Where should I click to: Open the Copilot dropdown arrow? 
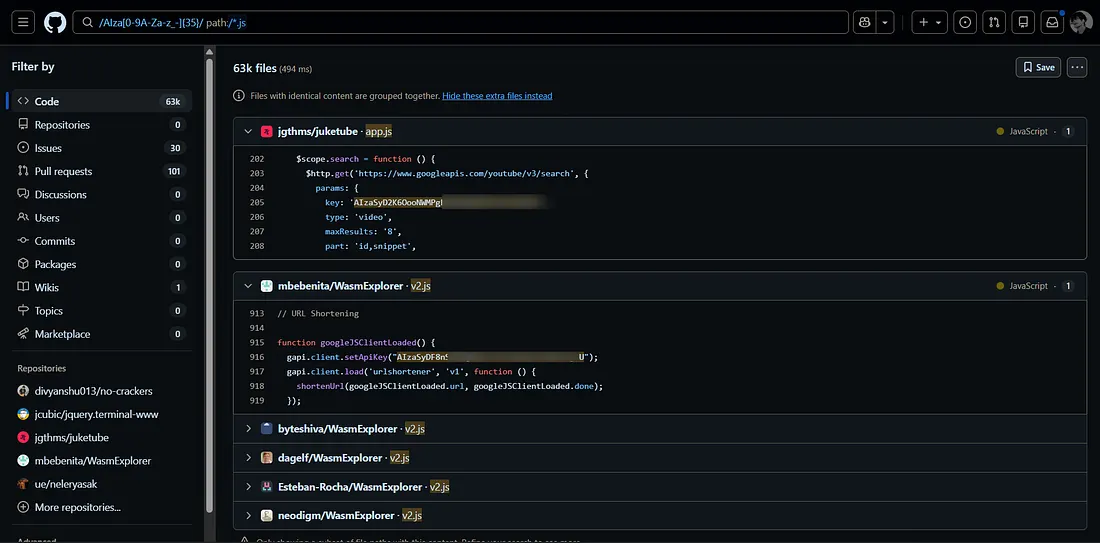pyautogui.click(x=885, y=22)
